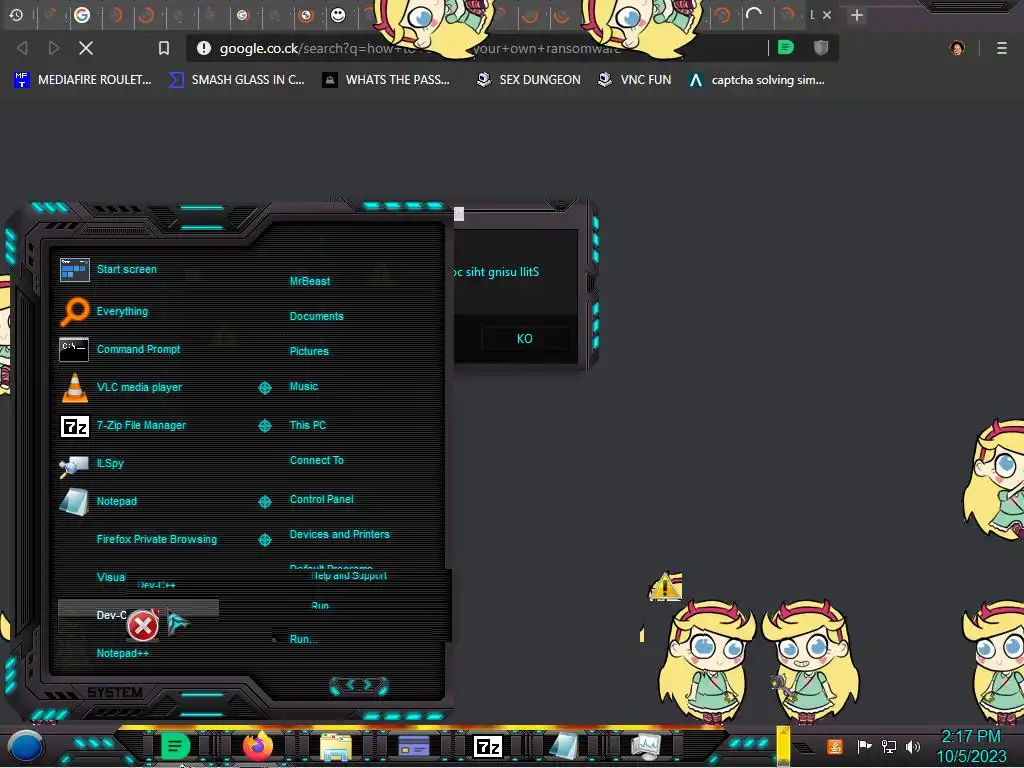Open the SMASH GLASS IN C... bookmark
This screenshot has height=768, width=1024.
coord(237,80)
